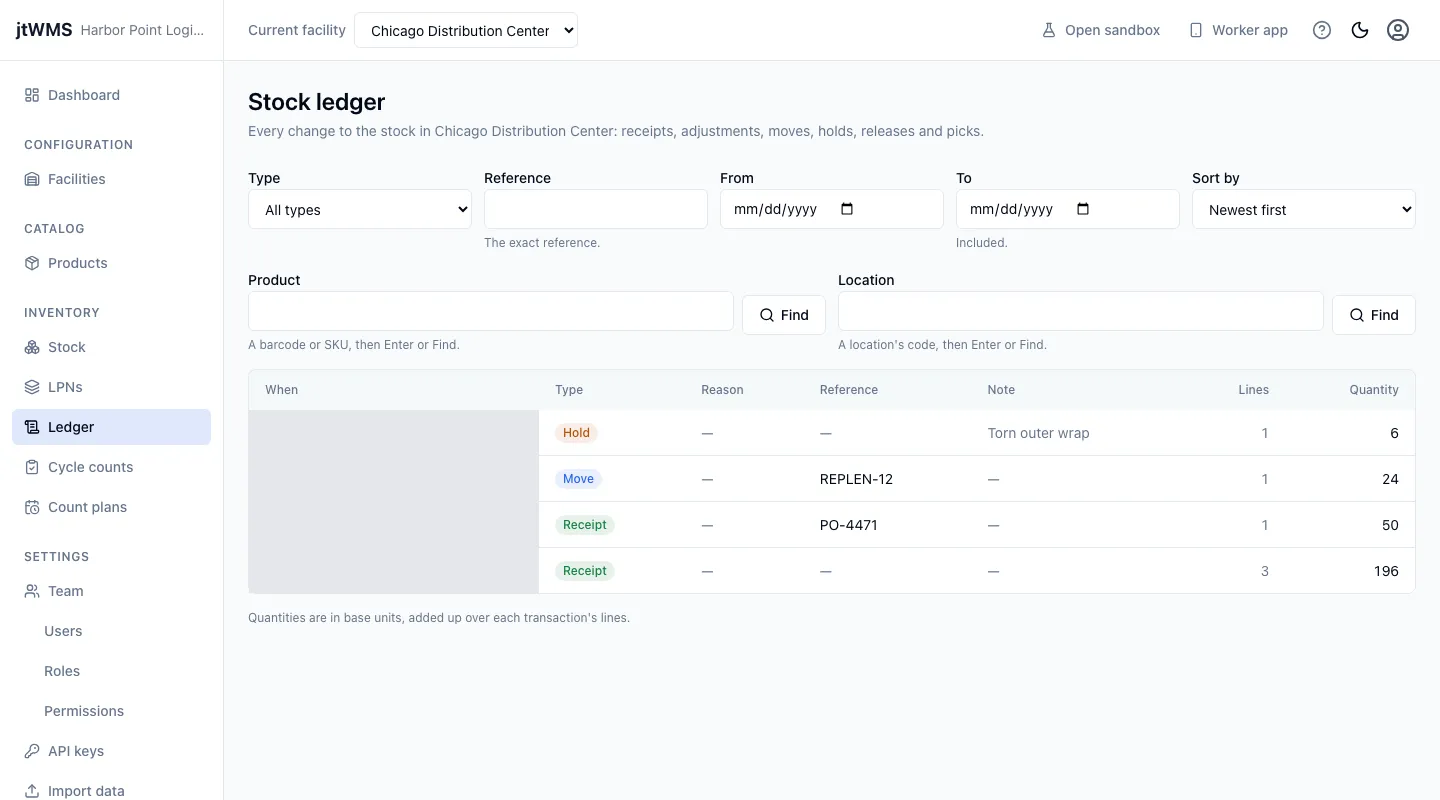The image size is (1440, 800).
Task: Click the Dashboard grid icon in sidebar
Action: click(x=32, y=95)
